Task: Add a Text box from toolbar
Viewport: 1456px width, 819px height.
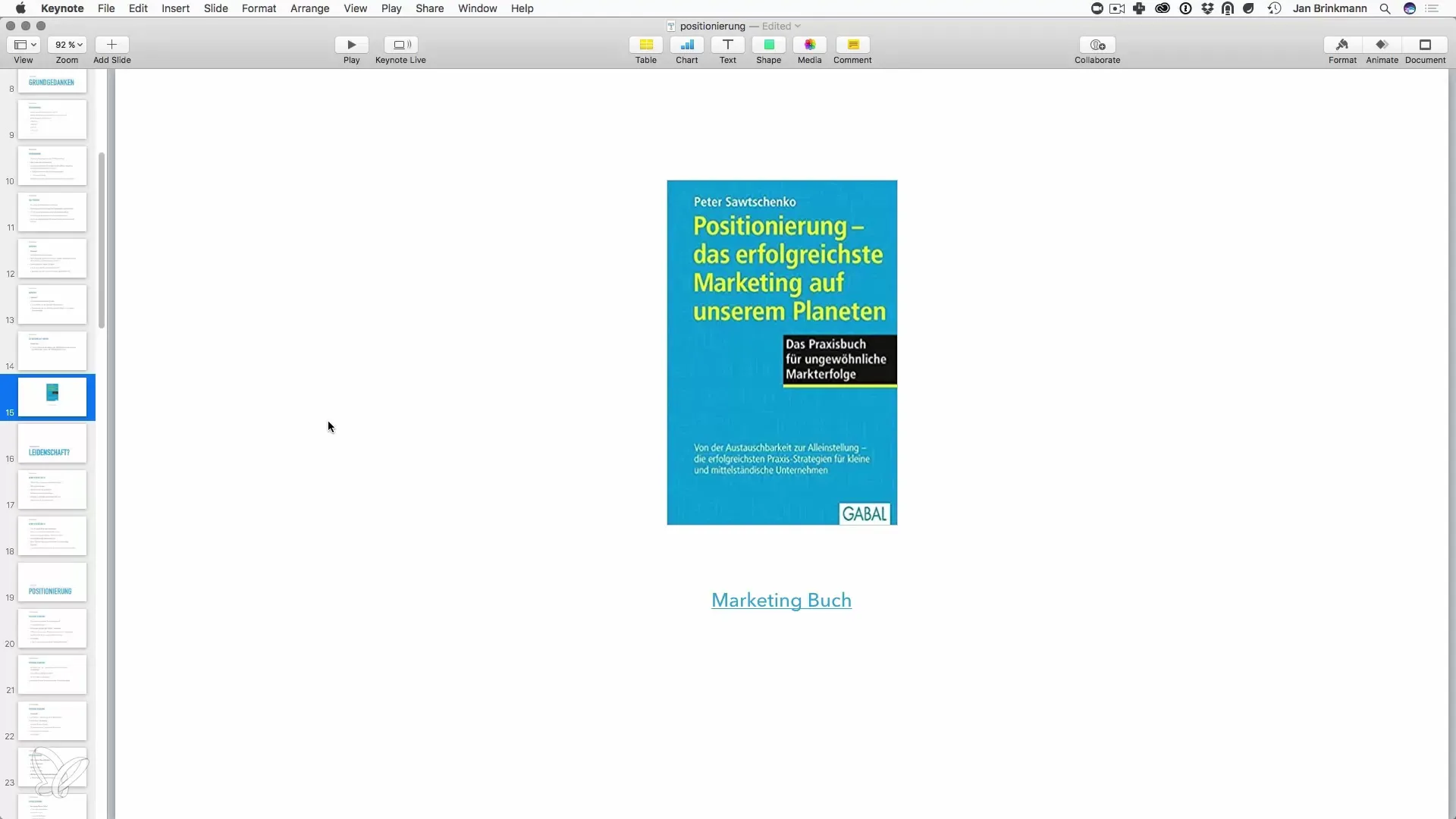Action: point(728,45)
